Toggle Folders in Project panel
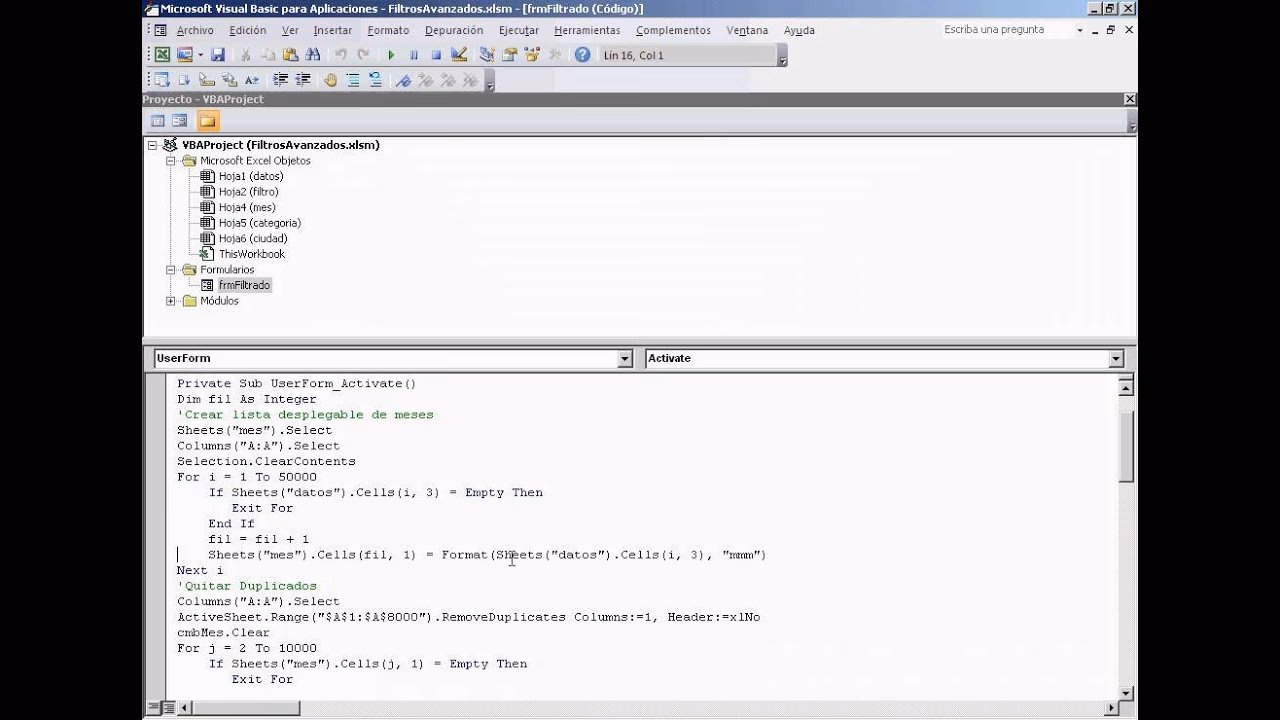Viewport: 1280px width, 720px height. coord(207,121)
